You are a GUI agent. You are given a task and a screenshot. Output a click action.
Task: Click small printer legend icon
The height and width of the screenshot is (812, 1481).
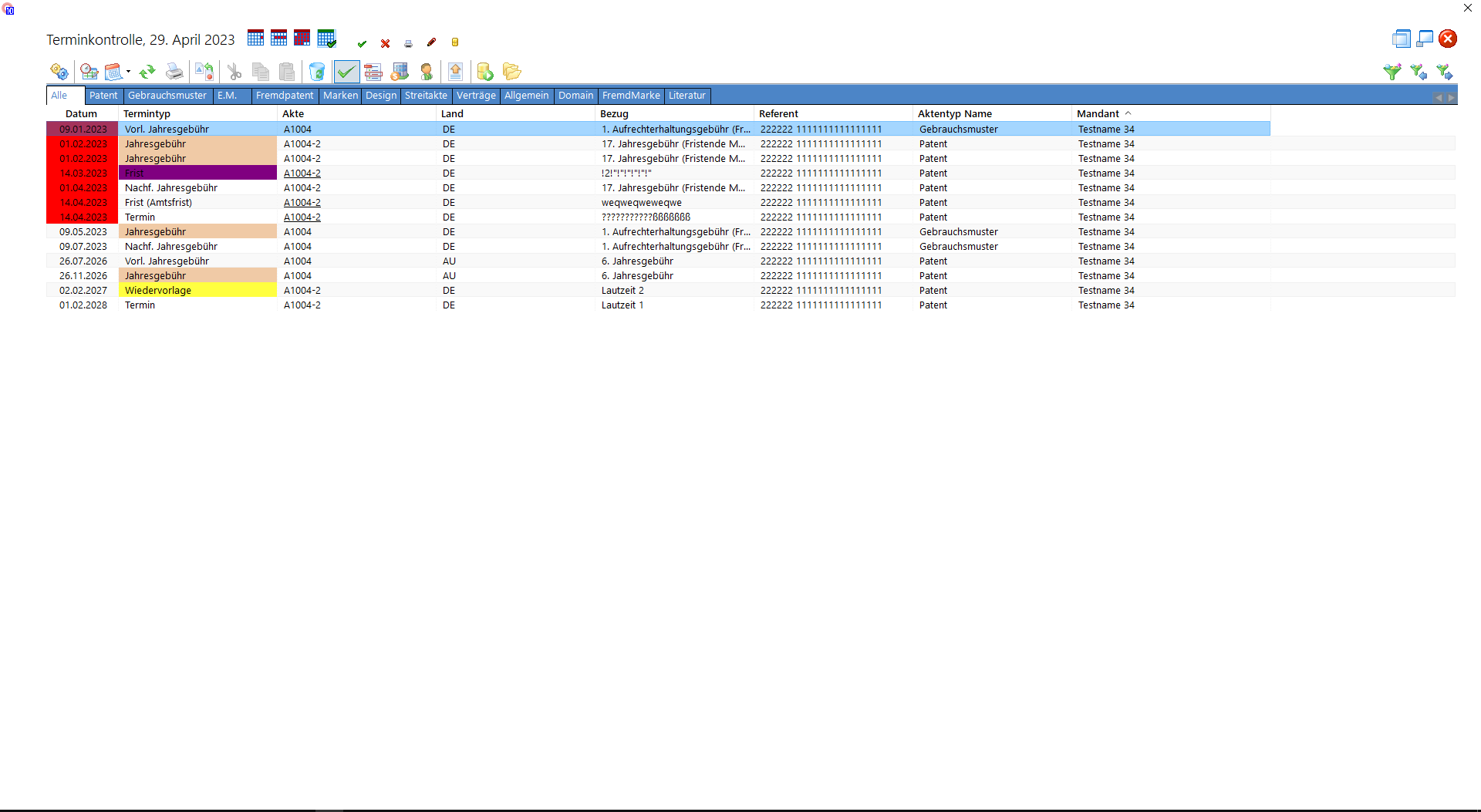click(408, 44)
